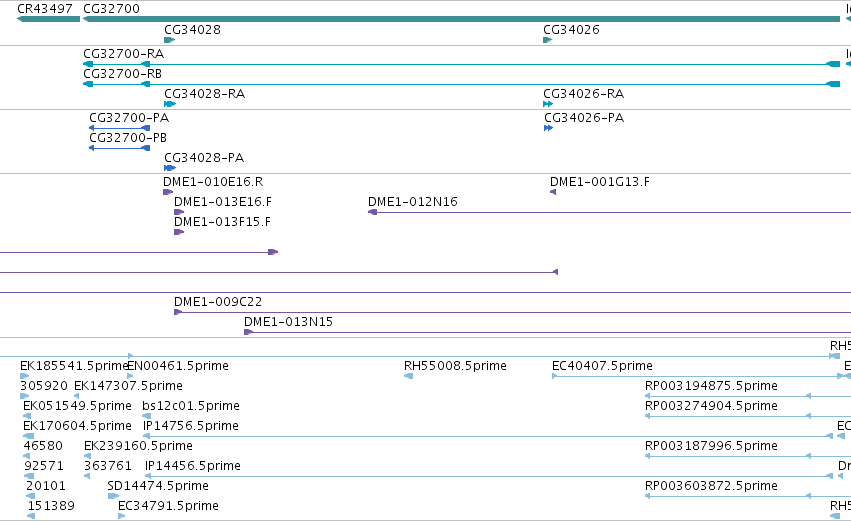The width and height of the screenshot is (851, 521).
Task: Click the DME1-010E16.R BAC end marker
Action: 168,192
